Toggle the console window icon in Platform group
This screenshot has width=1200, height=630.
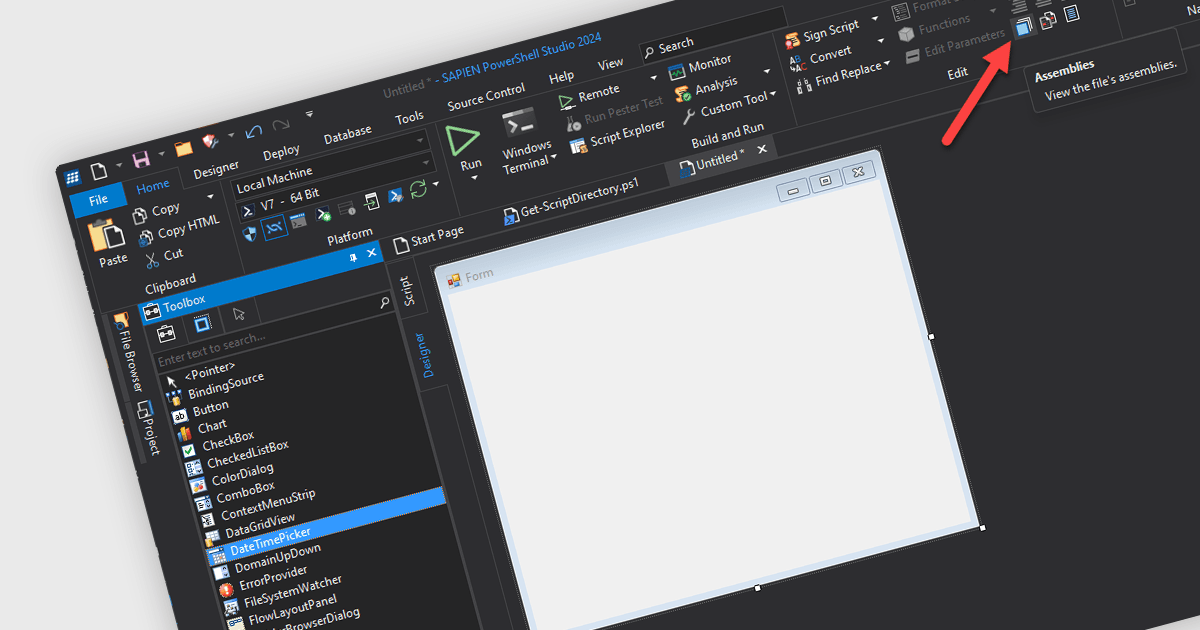point(298,220)
